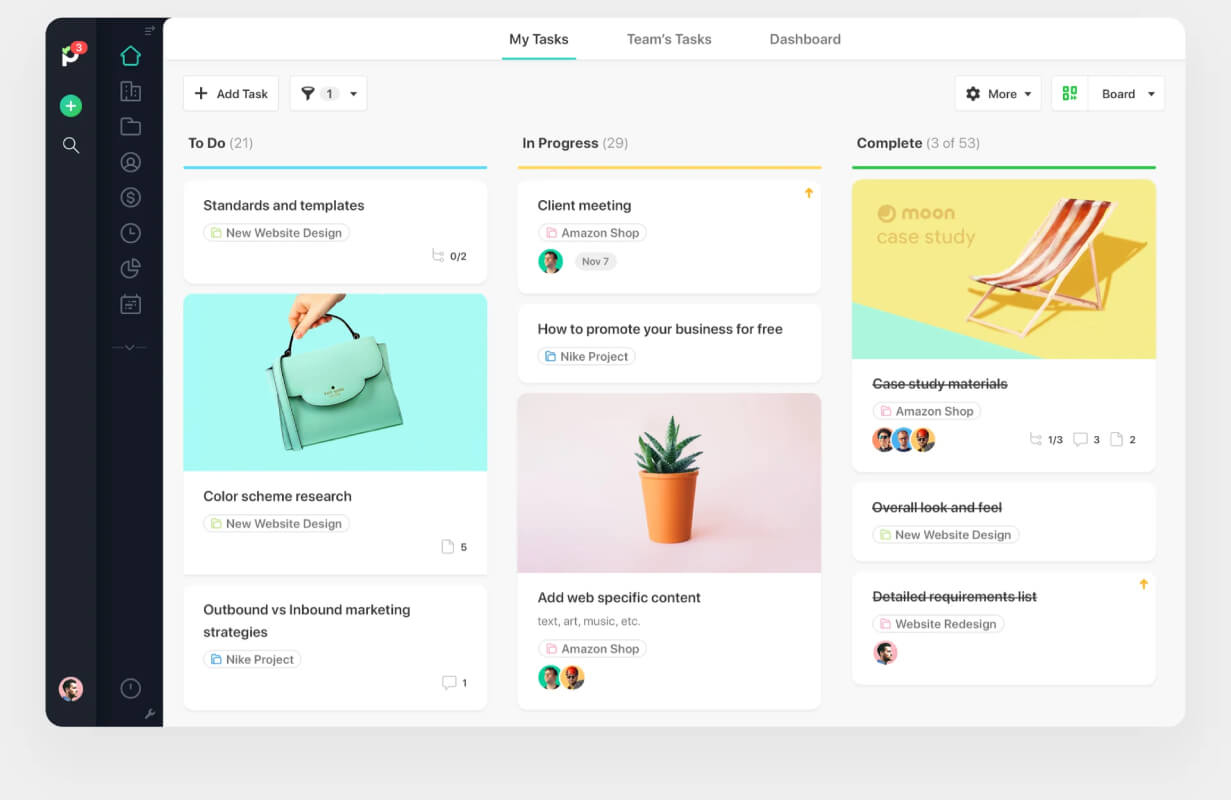Open the Home icon in sidebar
1231x800 pixels.
coord(130,56)
